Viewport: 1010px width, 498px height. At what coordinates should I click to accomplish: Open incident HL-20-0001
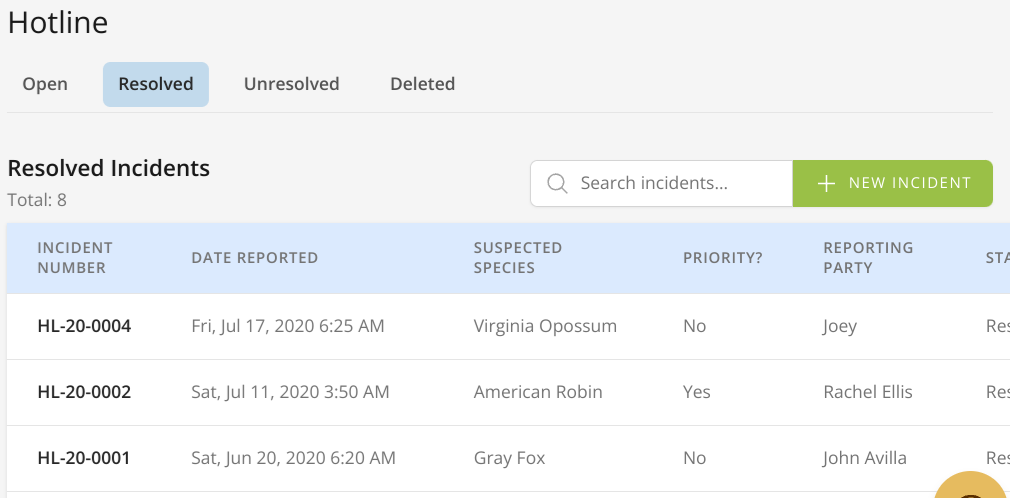tap(84, 458)
